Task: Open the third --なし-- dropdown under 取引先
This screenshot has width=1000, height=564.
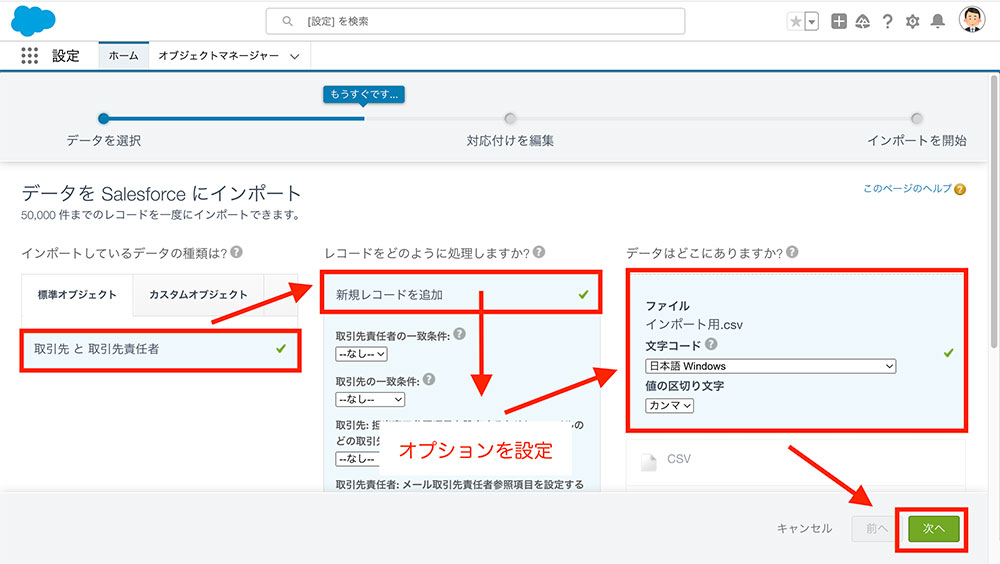Action: point(358,459)
